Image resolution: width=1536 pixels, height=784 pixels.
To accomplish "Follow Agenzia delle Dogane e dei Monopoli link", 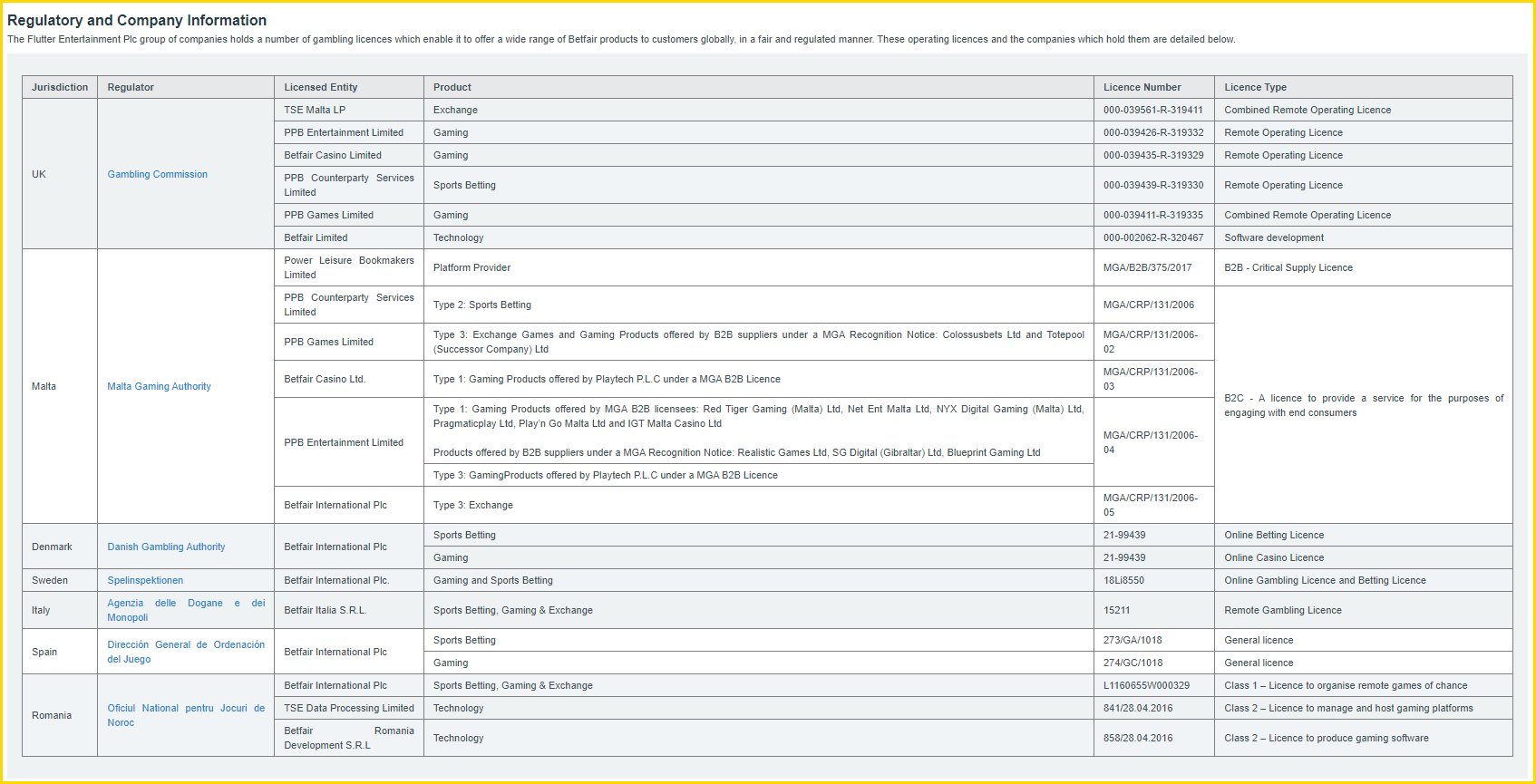I will [186, 610].
